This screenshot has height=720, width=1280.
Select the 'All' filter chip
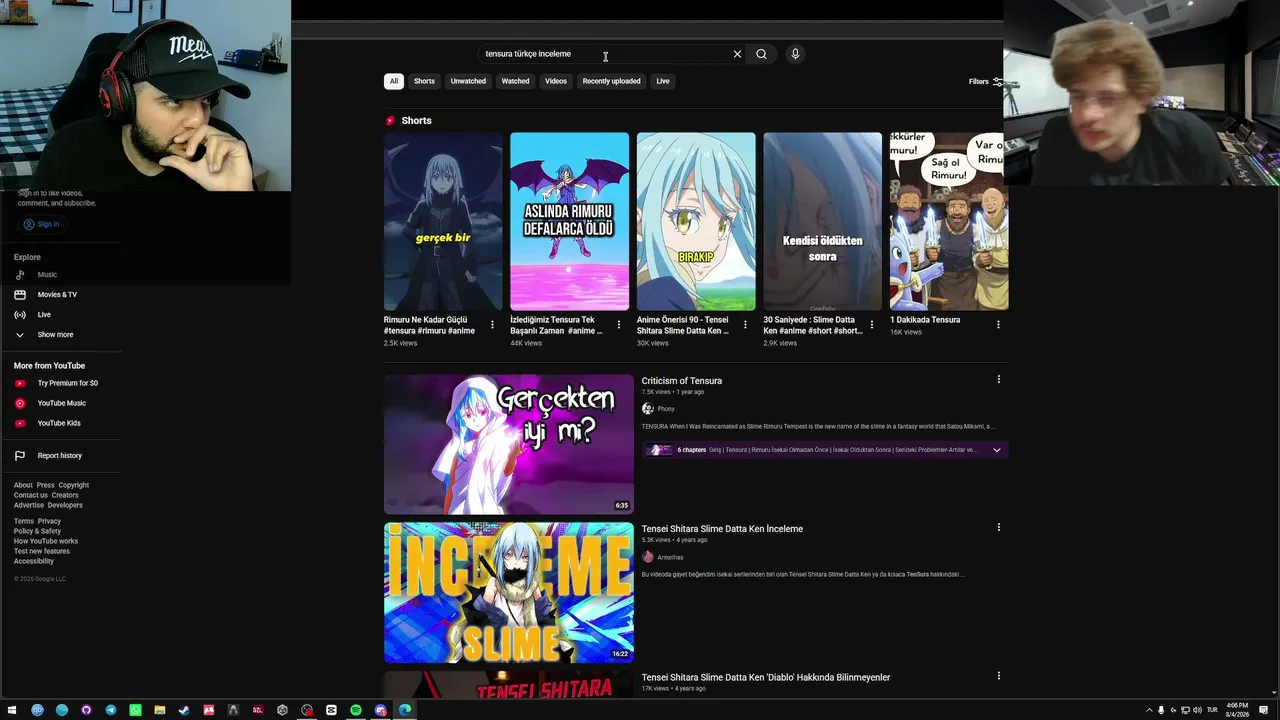click(x=394, y=81)
